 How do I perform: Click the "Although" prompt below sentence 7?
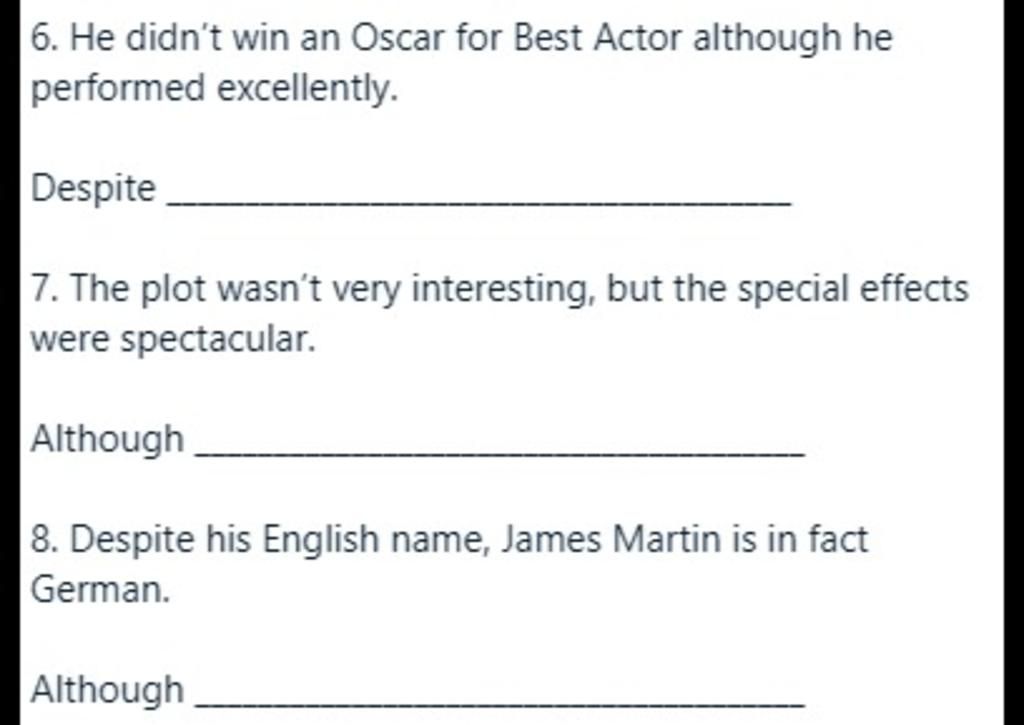108,439
